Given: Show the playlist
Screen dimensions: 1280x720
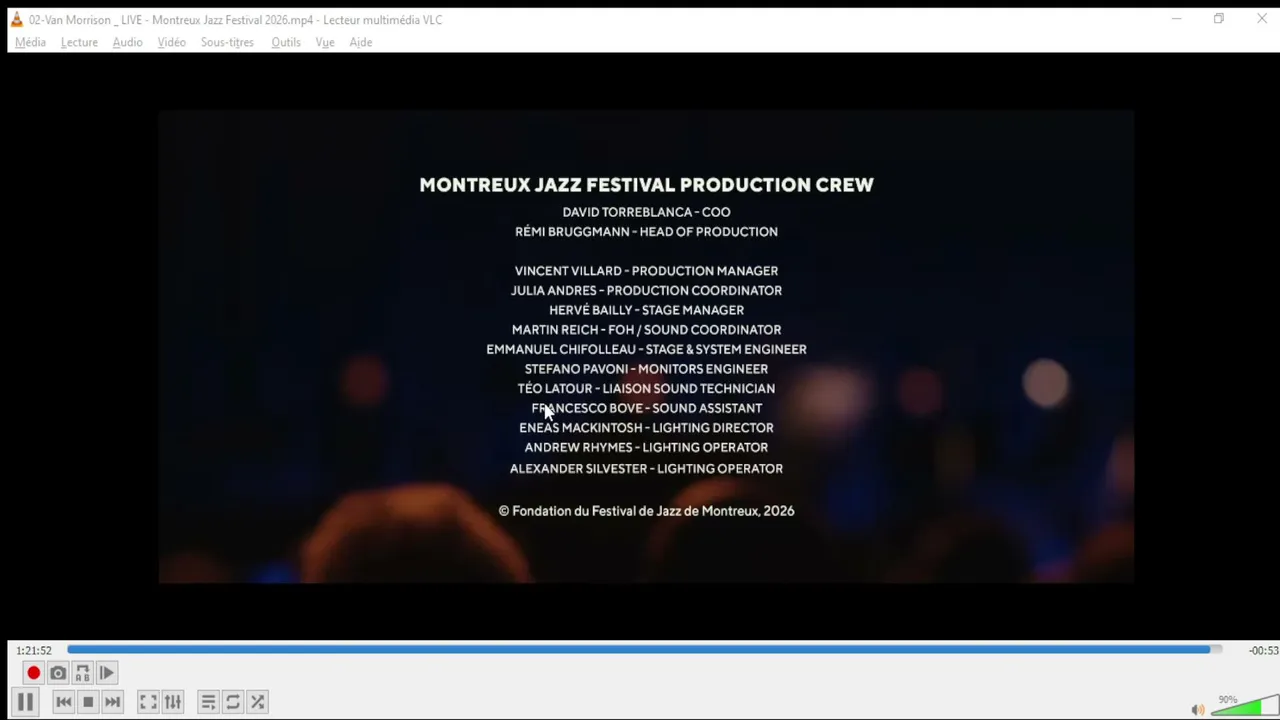Looking at the screenshot, I should coord(208,702).
